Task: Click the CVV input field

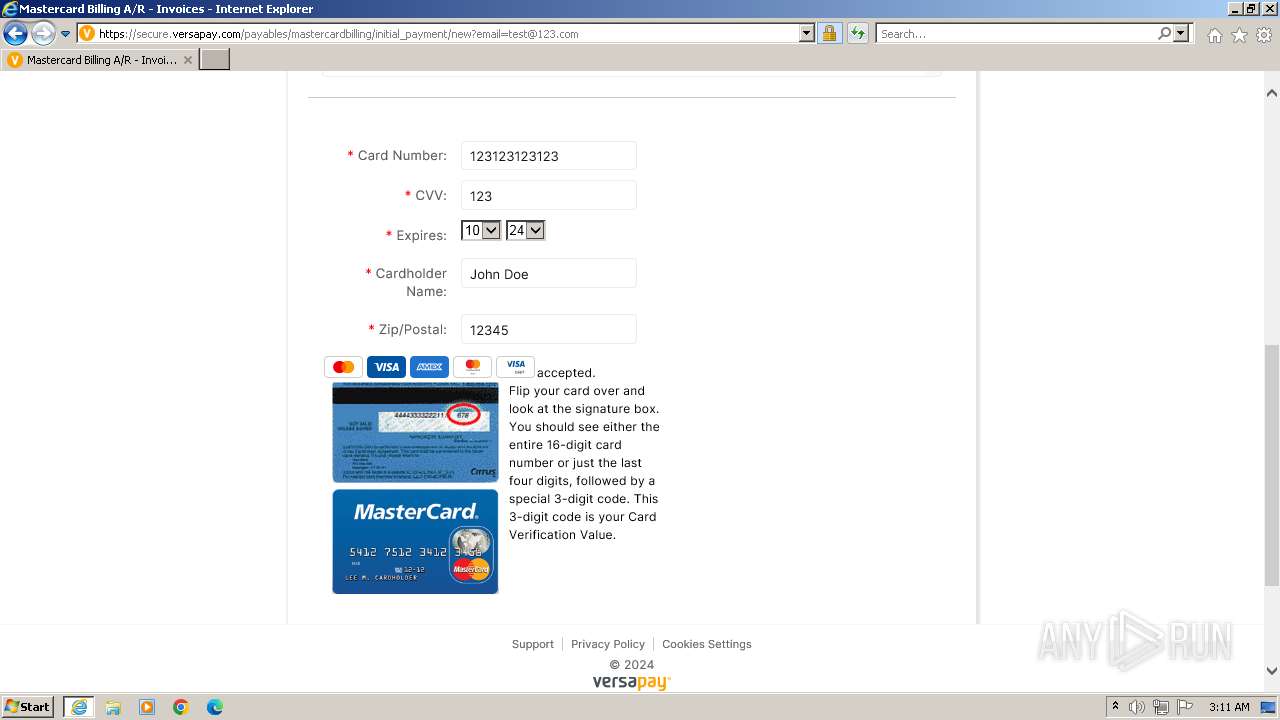Action: pyautogui.click(x=548, y=196)
